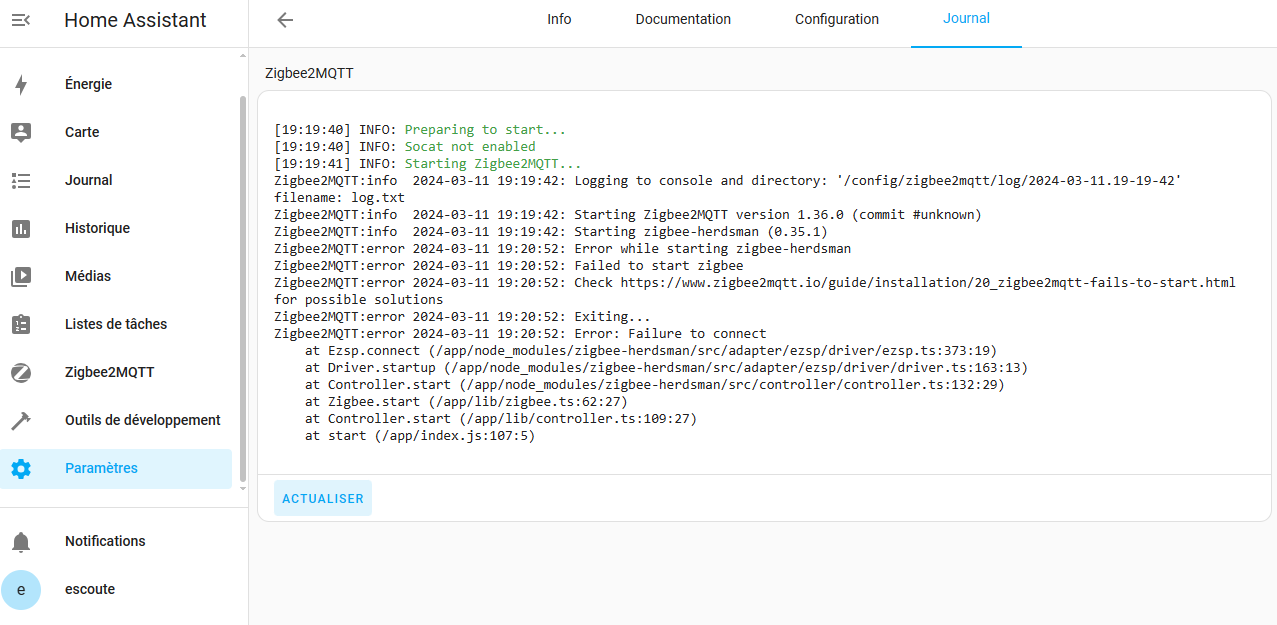The width and height of the screenshot is (1277, 625).
Task: Open Notifications in the sidebar
Action: coord(116,542)
